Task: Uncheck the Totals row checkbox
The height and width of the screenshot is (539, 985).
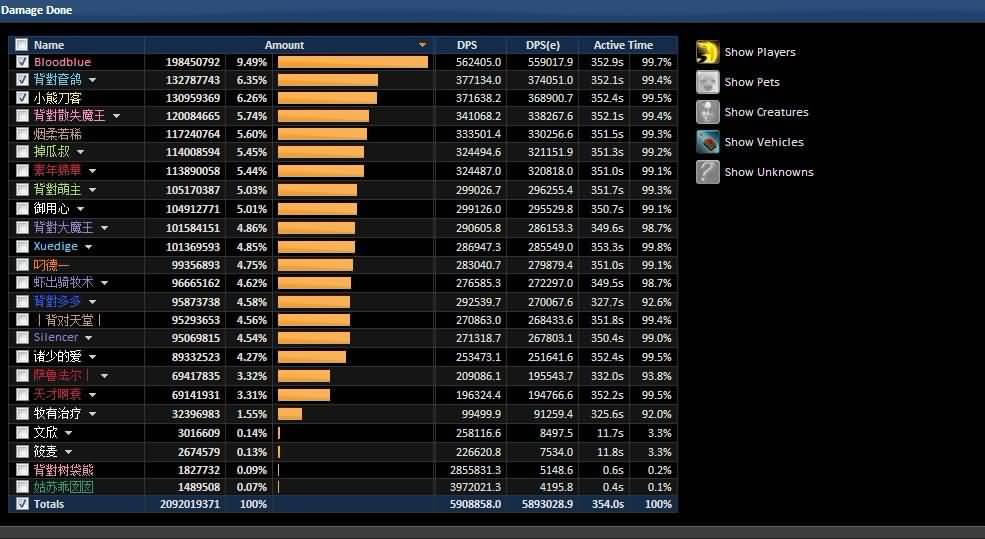Action: click(22, 504)
